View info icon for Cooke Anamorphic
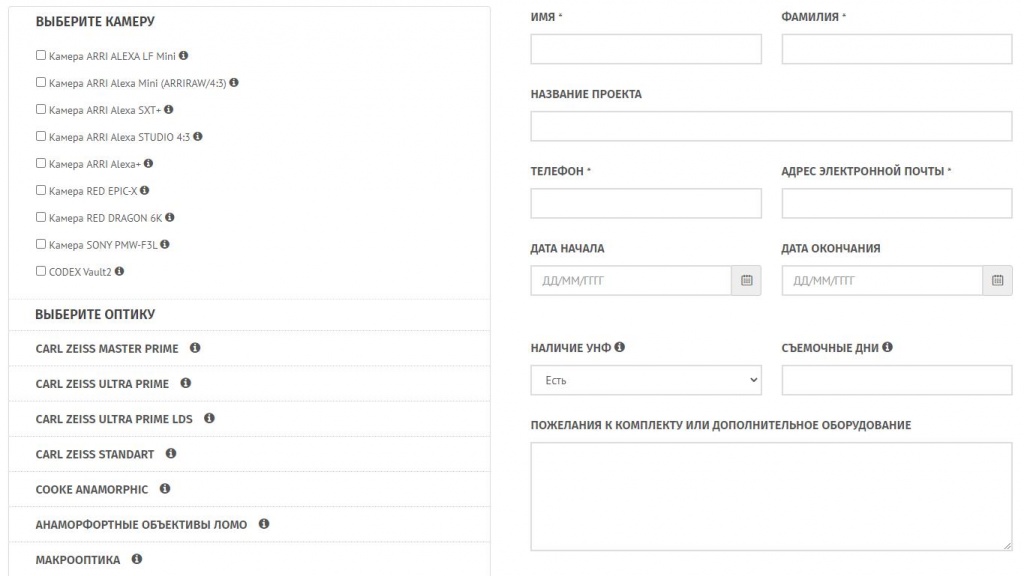This screenshot has width=1024, height=576. pyautogui.click(x=165, y=488)
